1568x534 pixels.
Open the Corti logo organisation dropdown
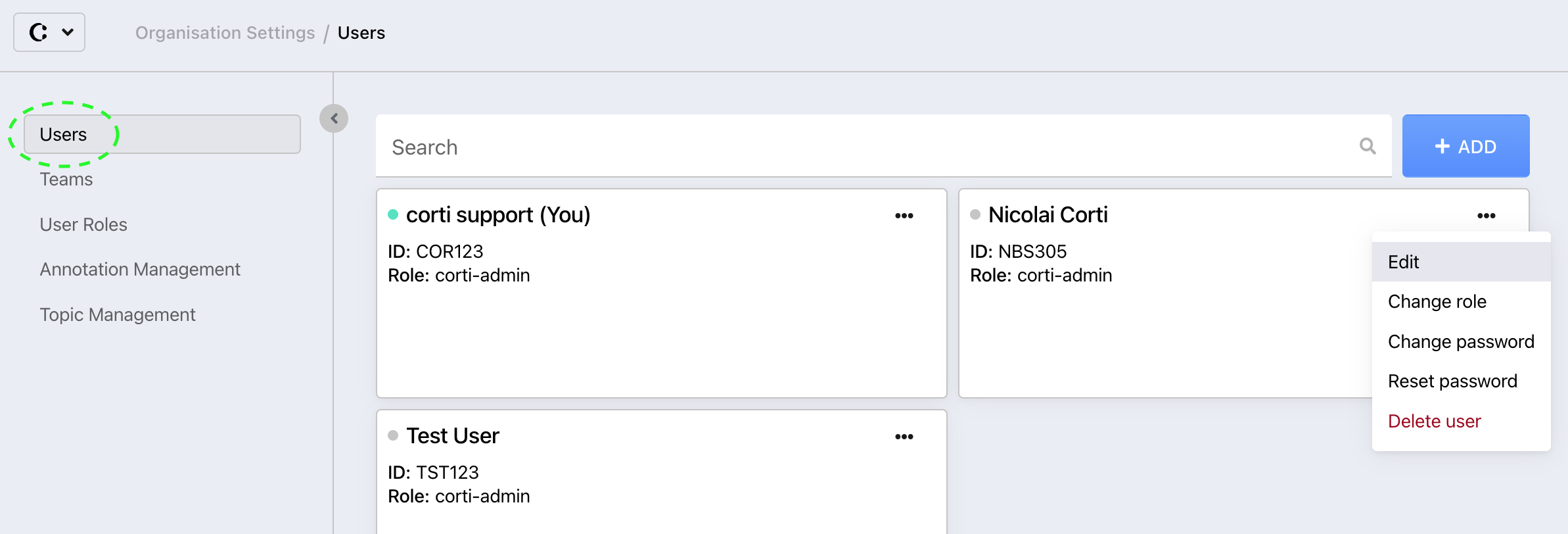tap(49, 32)
